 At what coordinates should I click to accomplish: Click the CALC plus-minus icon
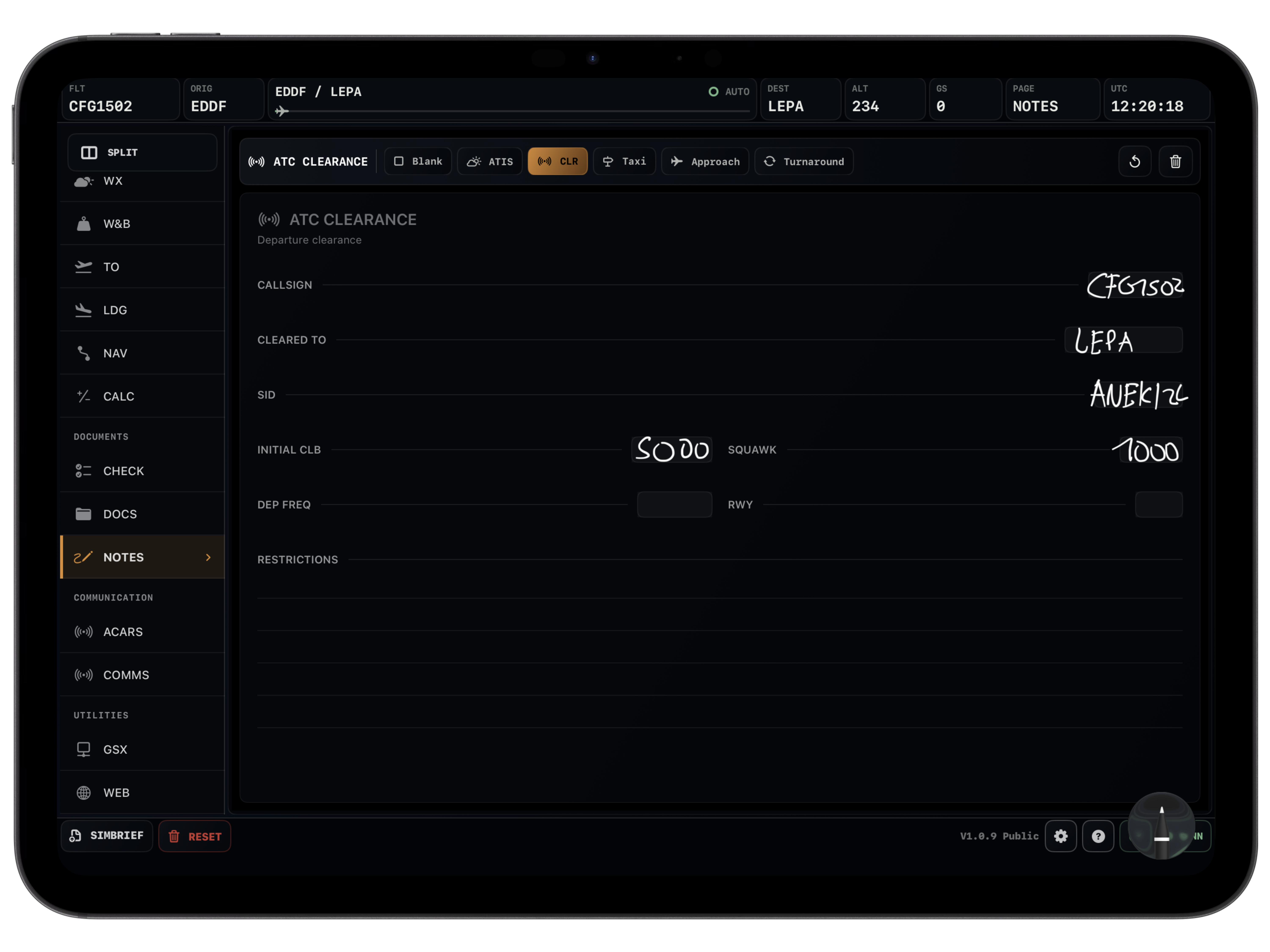coord(84,396)
